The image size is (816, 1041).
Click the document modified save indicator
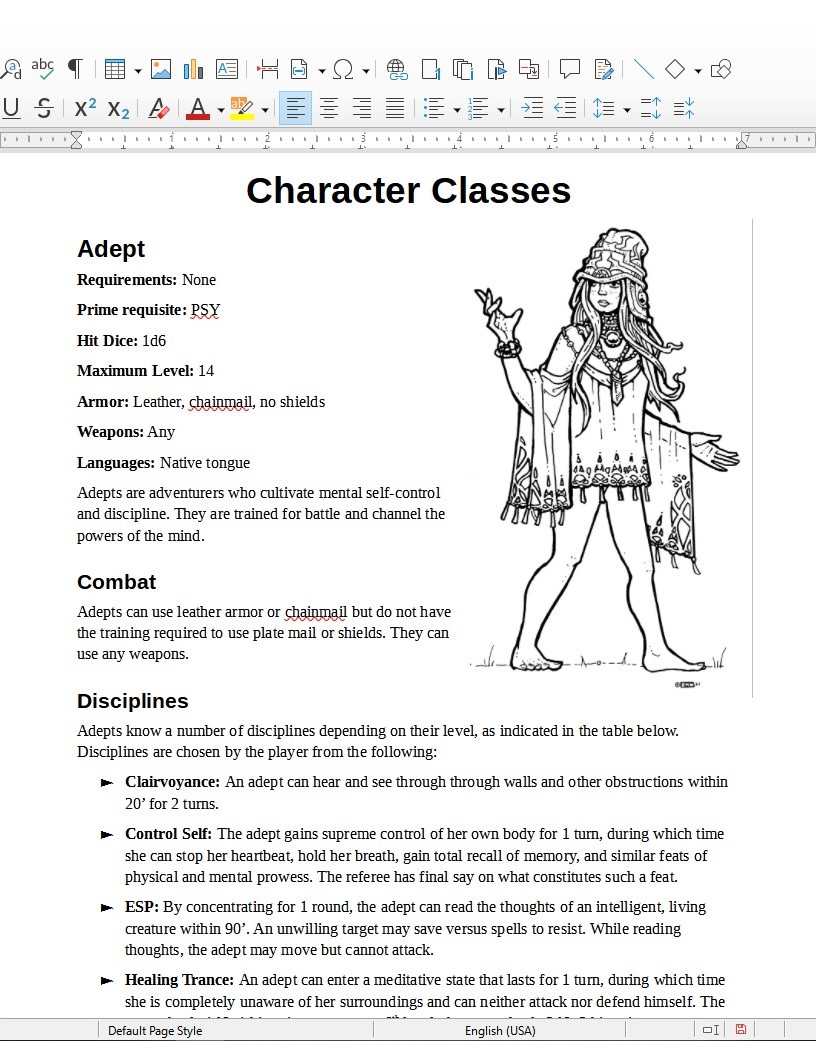(x=741, y=1030)
